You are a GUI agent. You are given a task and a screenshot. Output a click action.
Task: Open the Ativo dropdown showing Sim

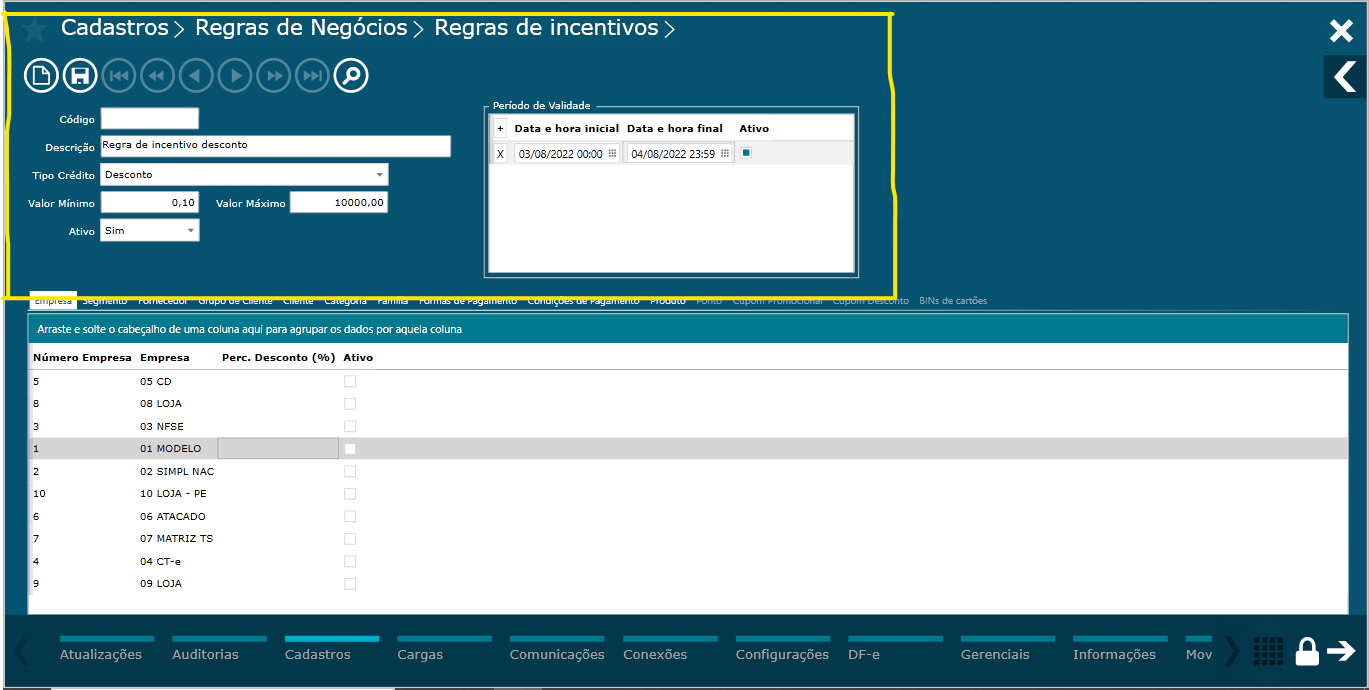192,230
